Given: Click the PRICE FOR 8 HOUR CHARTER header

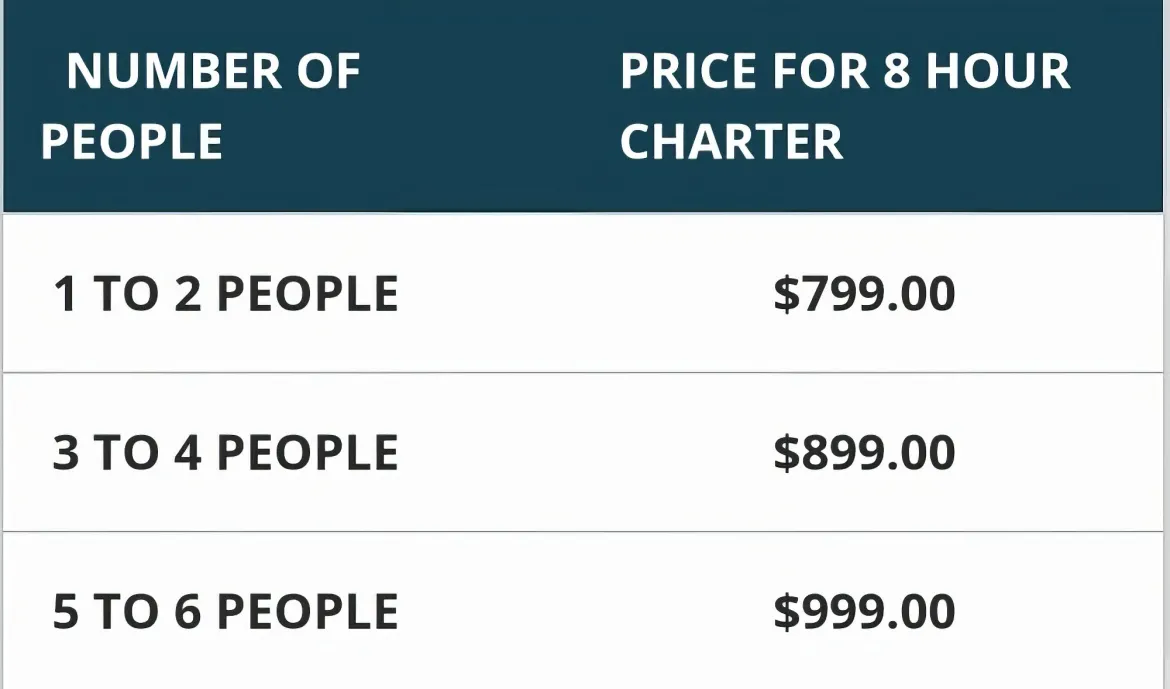Looking at the screenshot, I should coord(845,106).
